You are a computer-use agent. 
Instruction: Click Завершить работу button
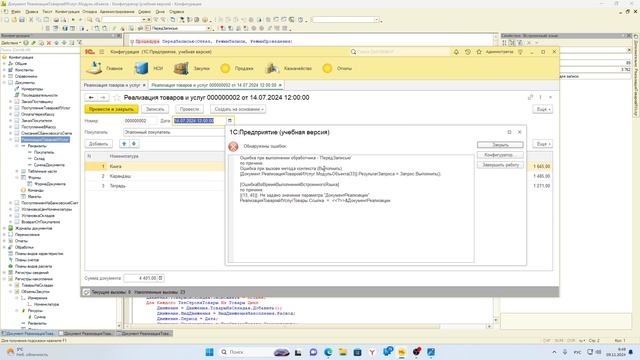coord(500,165)
